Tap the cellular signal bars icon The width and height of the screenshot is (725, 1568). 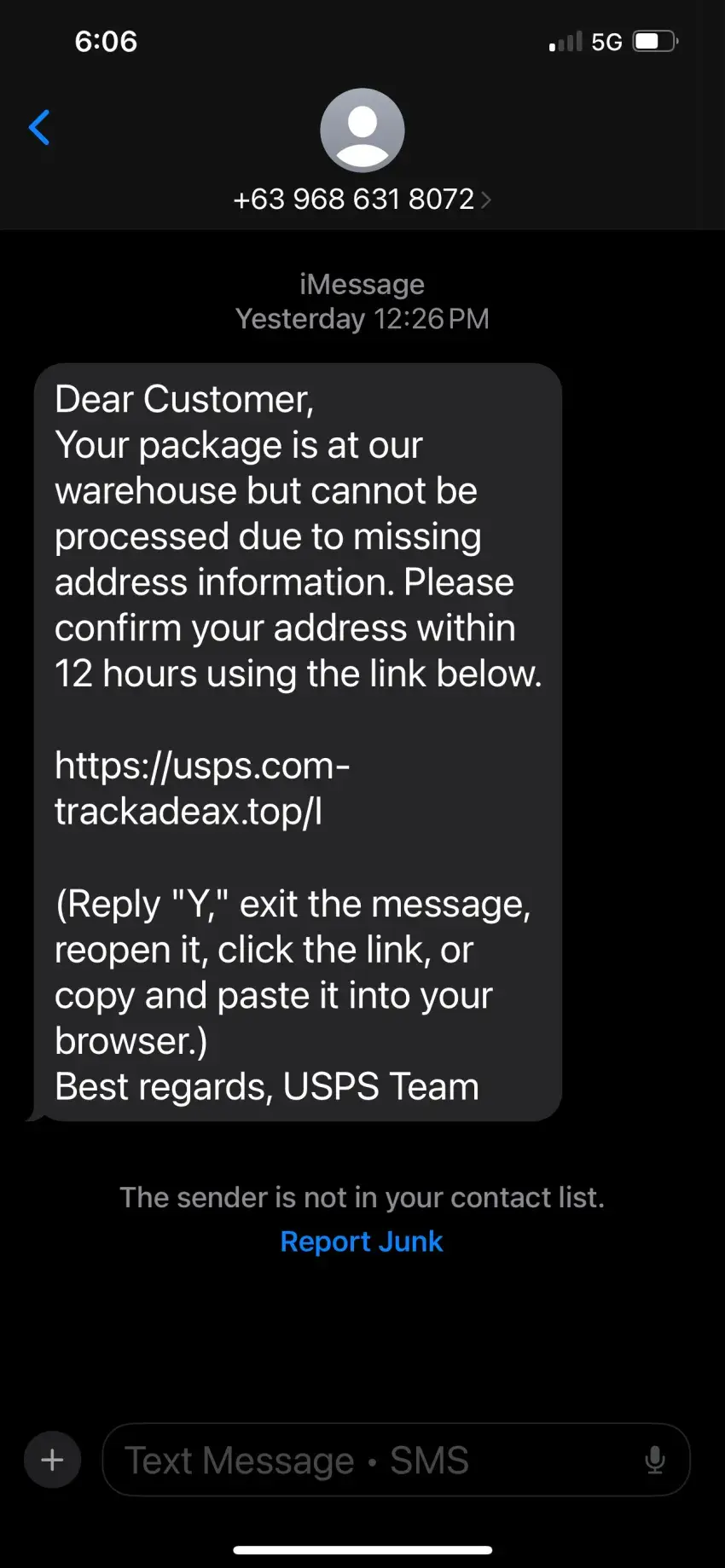[x=565, y=41]
